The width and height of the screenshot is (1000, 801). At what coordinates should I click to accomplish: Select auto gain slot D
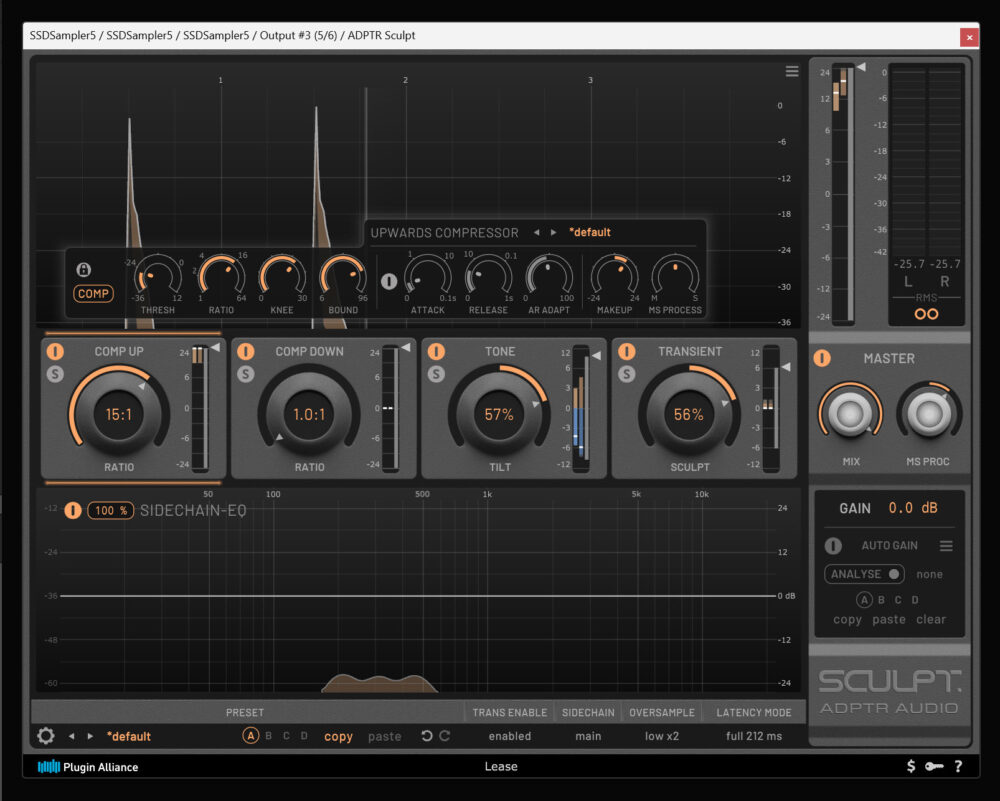[915, 599]
